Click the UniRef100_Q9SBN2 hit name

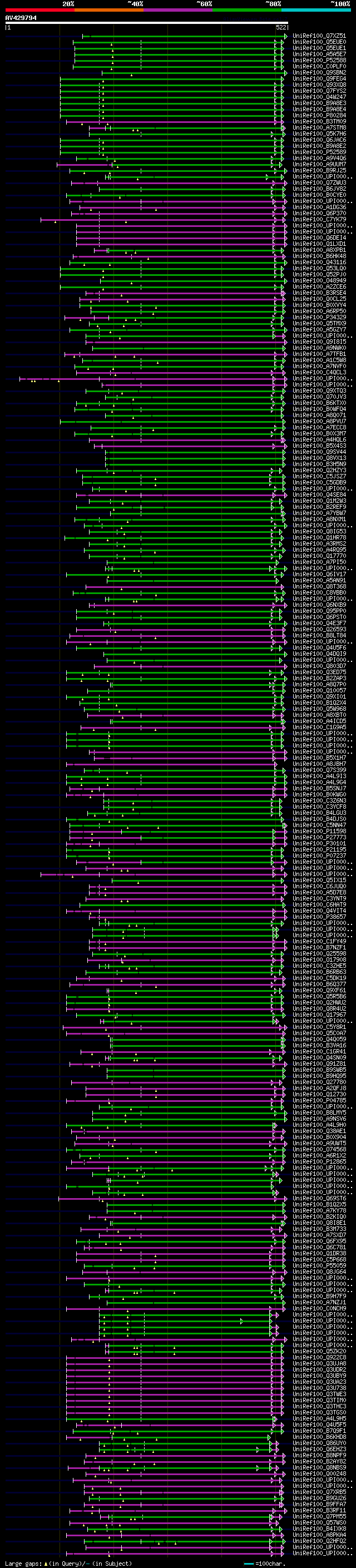pos(319,72)
